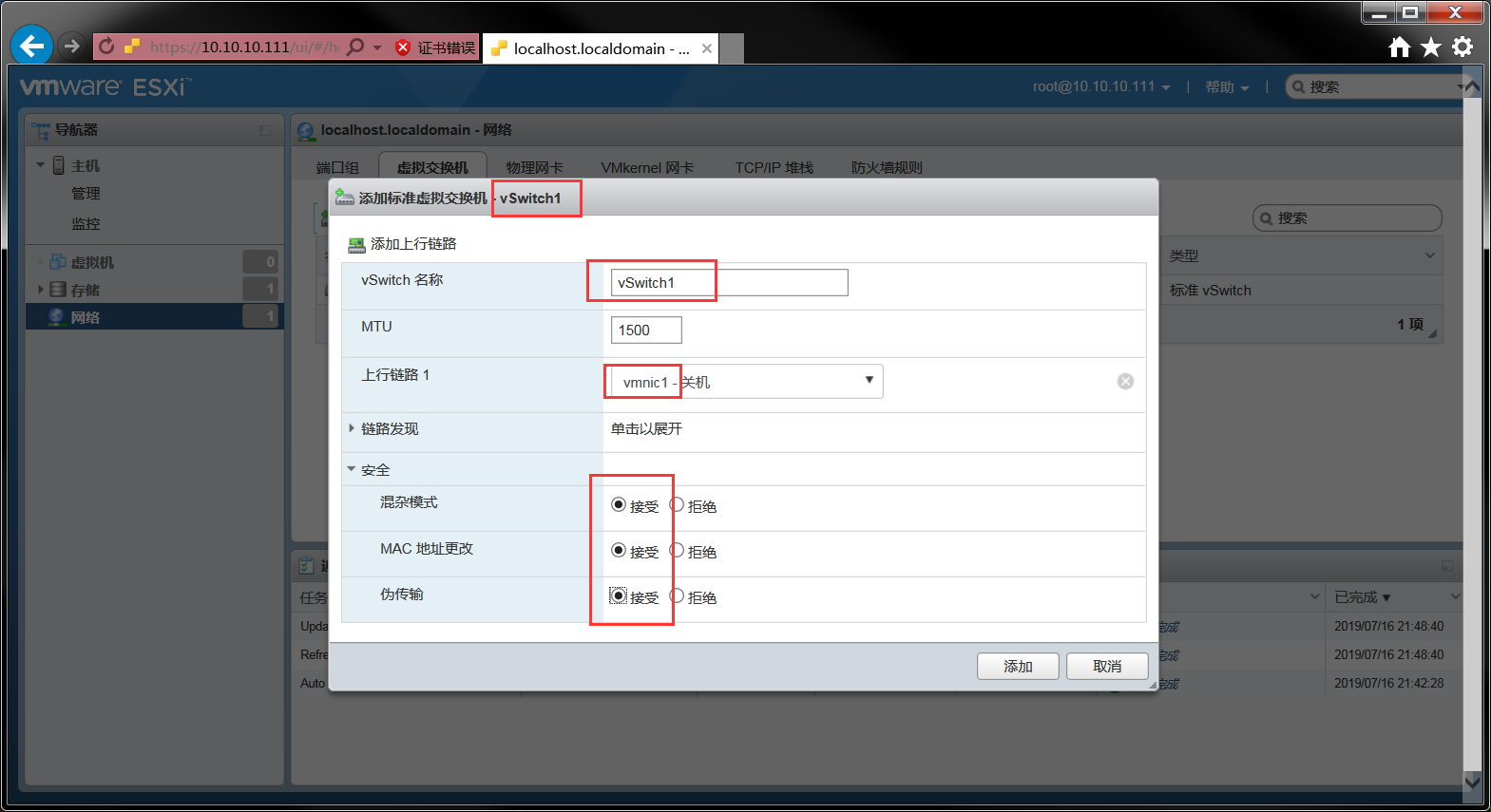This screenshot has width=1491, height=812.
Task: Click the Cancel button in dialog
Action: (1107, 667)
